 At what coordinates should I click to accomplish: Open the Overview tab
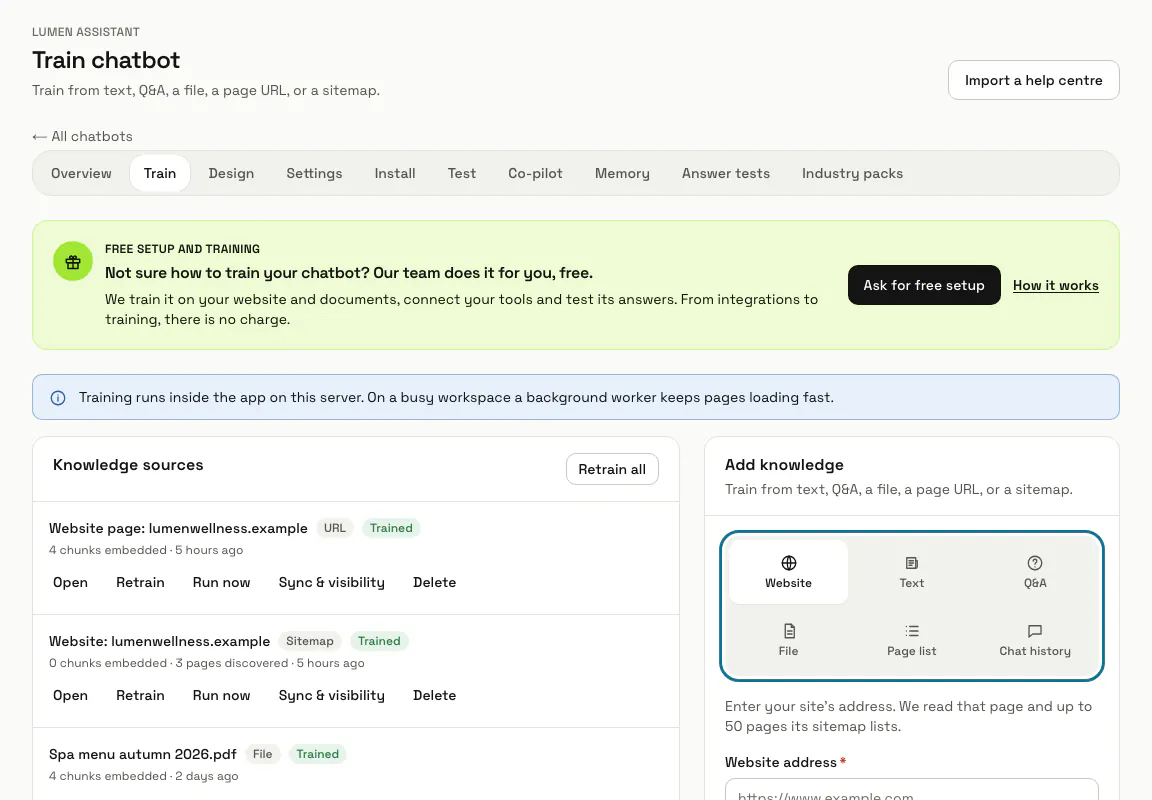click(82, 173)
